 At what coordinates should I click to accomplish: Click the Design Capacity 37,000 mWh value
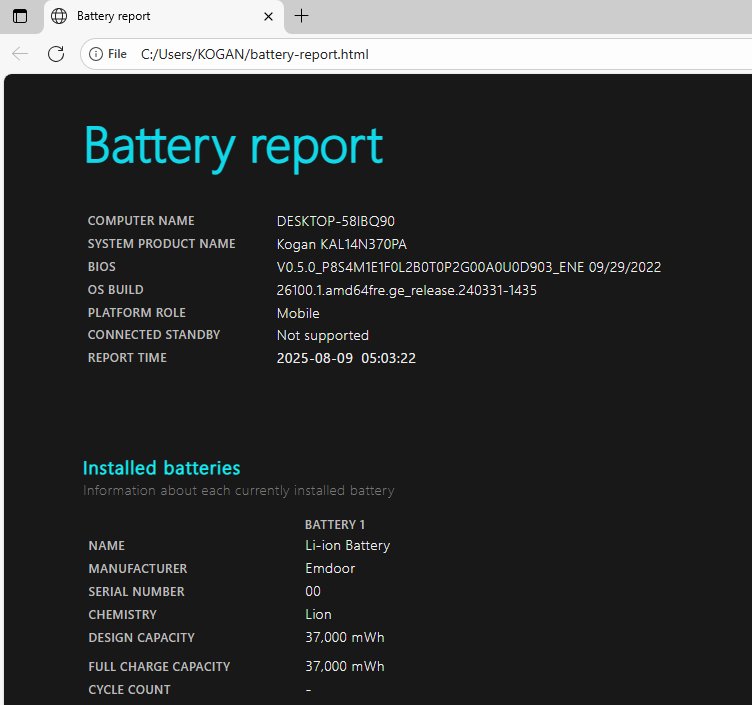point(344,638)
